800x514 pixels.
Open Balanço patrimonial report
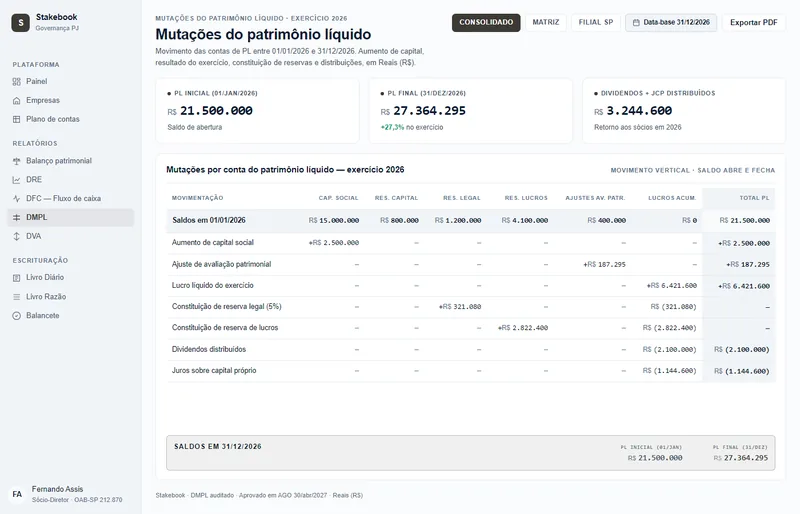pyautogui.click(x=71, y=161)
